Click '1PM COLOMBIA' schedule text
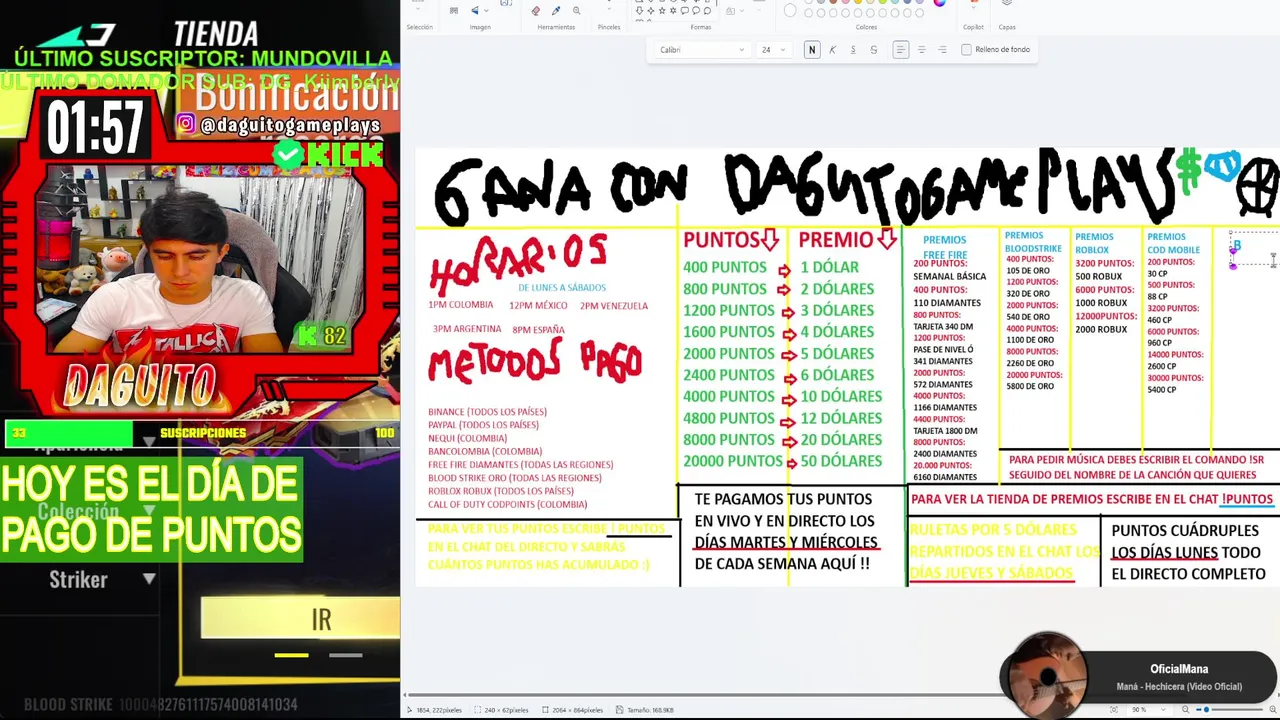The width and height of the screenshot is (1280, 720). pyautogui.click(x=460, y=305)
